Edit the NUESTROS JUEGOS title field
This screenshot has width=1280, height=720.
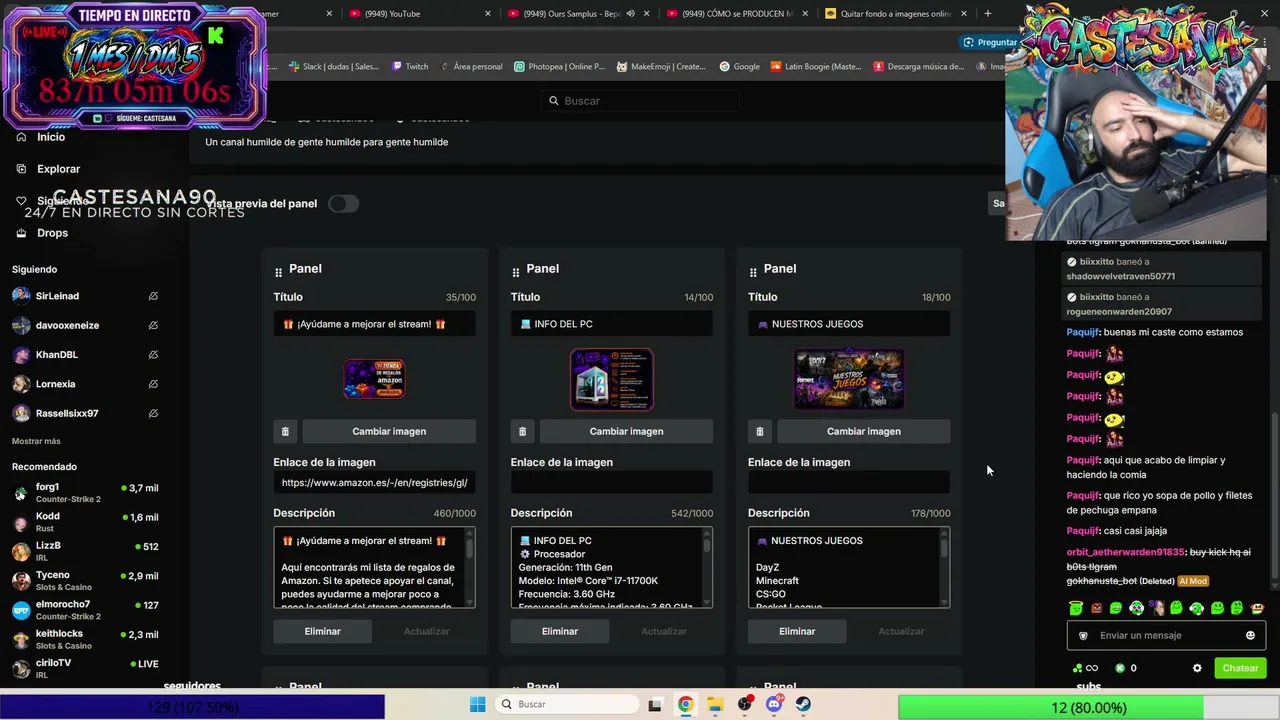849,324
